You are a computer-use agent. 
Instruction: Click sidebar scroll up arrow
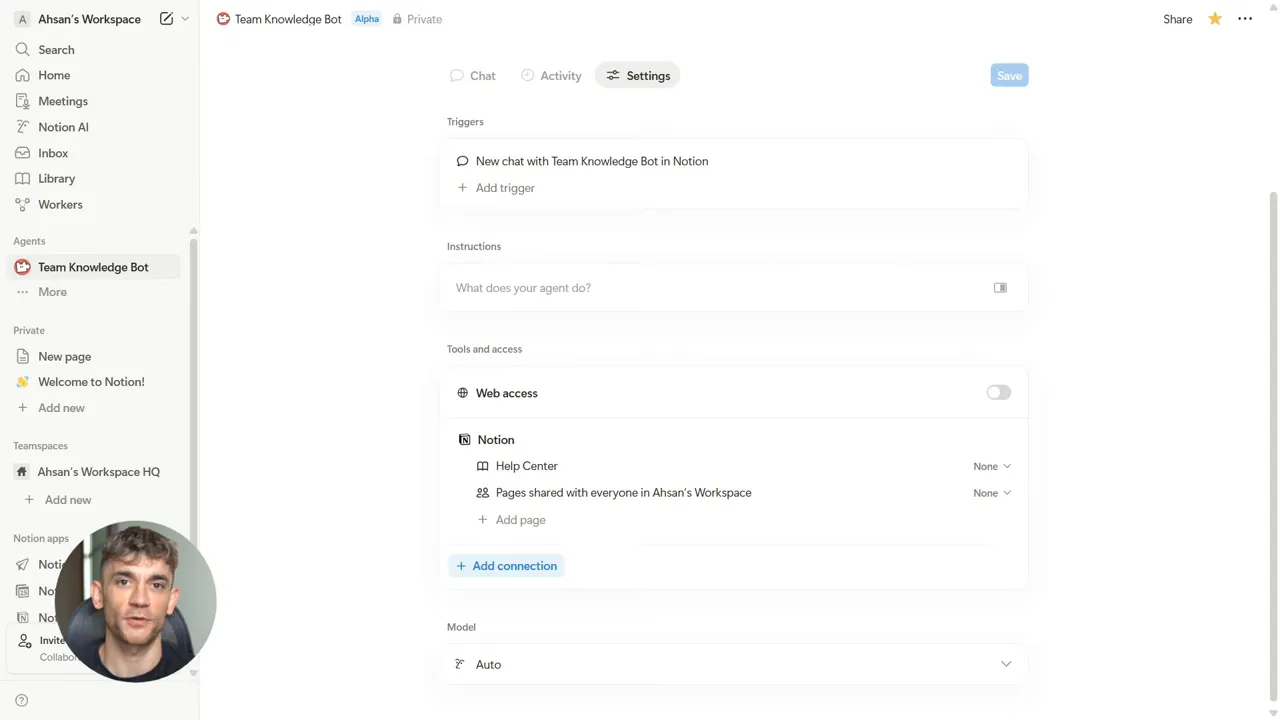coord(193,231)
